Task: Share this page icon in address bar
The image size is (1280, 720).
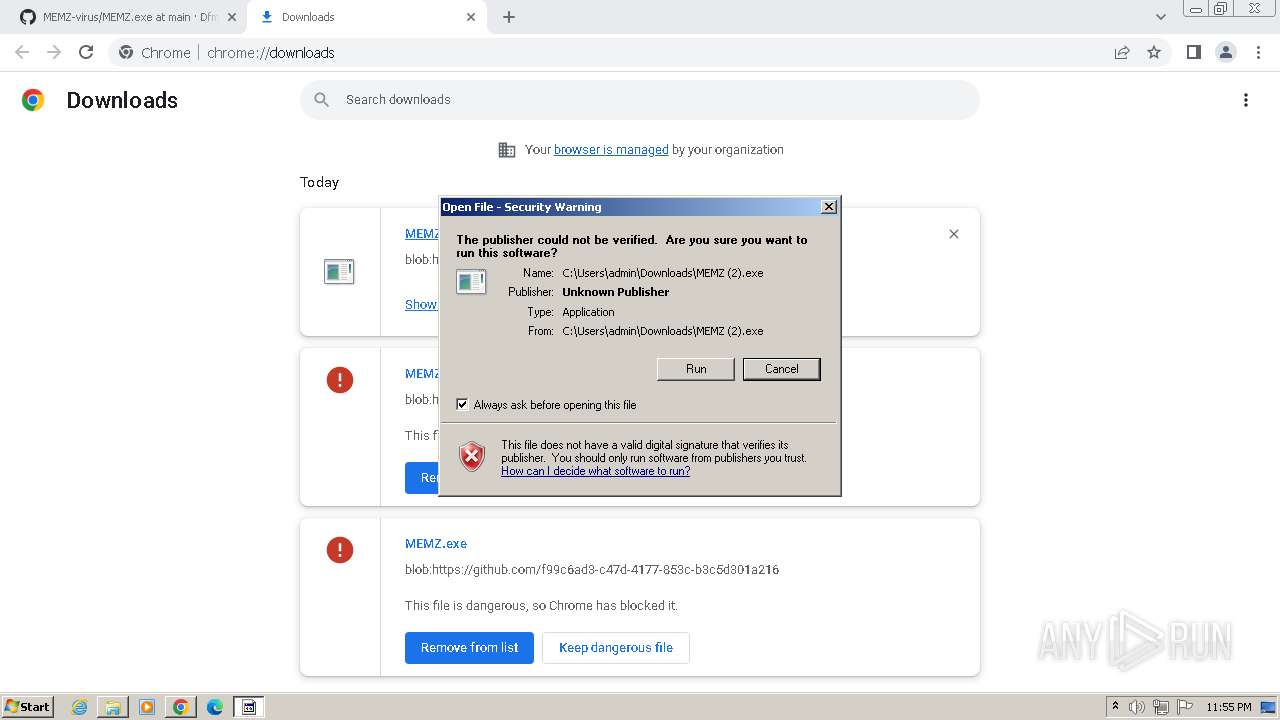Action: tap(1122, 53)
